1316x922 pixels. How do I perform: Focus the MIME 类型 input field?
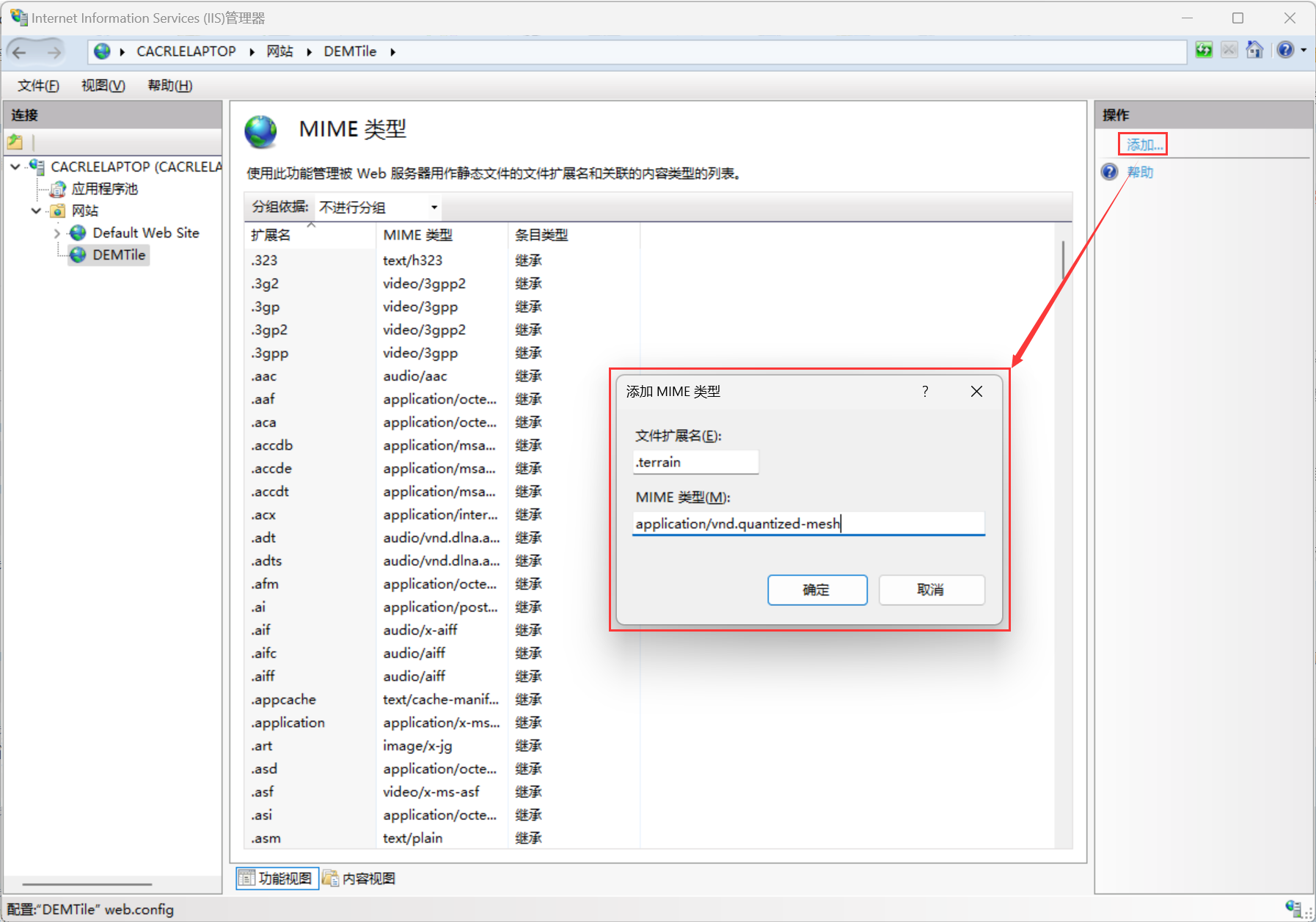pos(808,524)
